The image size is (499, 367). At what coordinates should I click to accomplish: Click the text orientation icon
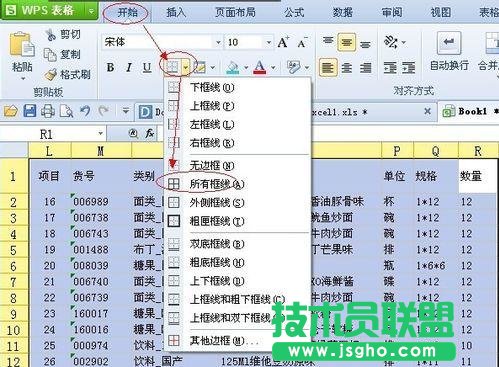pos(391,42)
